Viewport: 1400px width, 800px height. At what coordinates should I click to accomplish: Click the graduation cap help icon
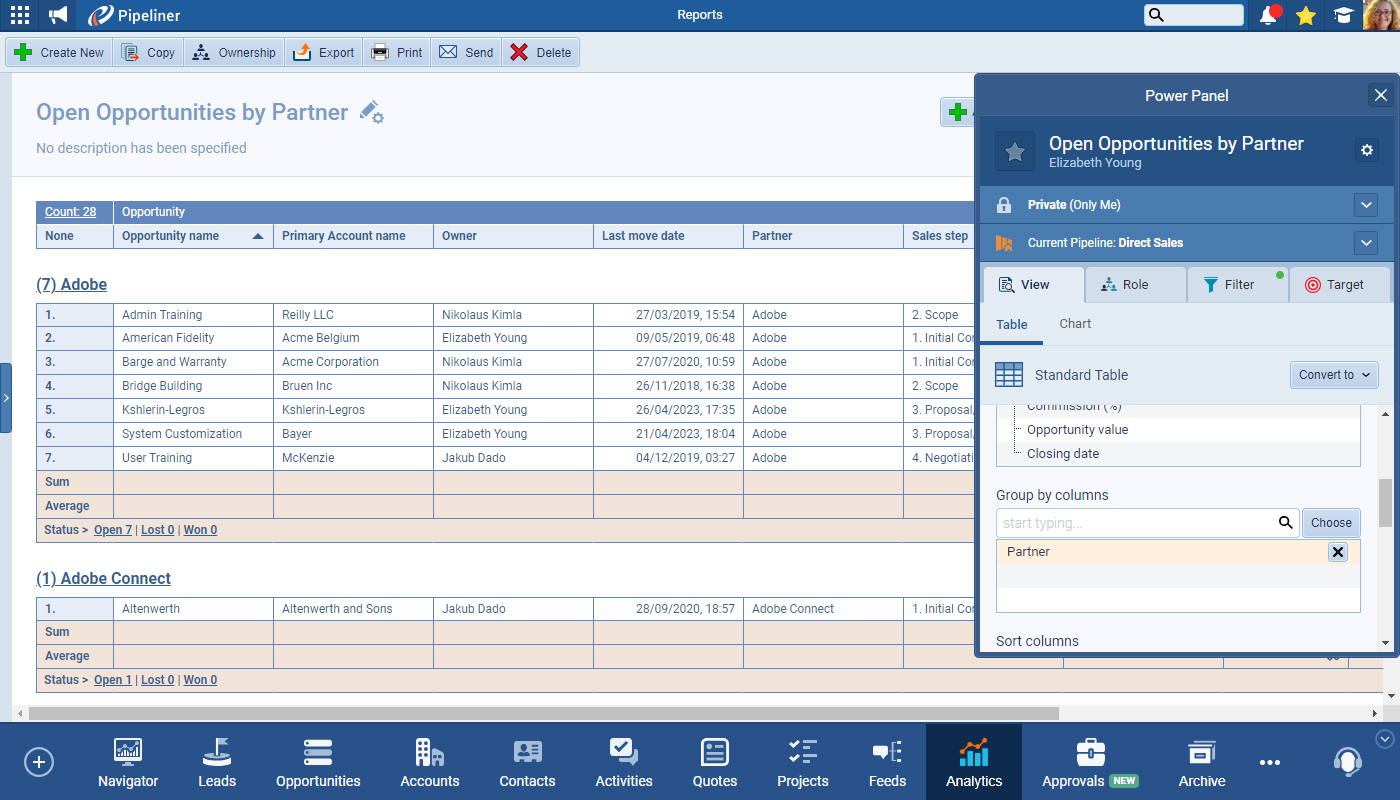pyautogui.click(x=1343, y=15)
